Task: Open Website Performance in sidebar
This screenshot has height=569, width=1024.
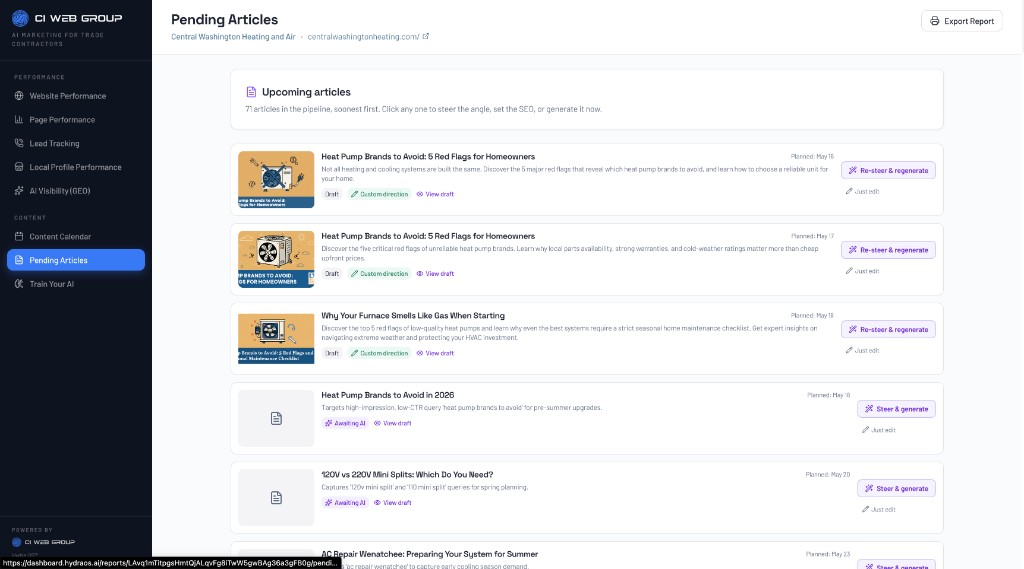Action: (x=76, y=96)
